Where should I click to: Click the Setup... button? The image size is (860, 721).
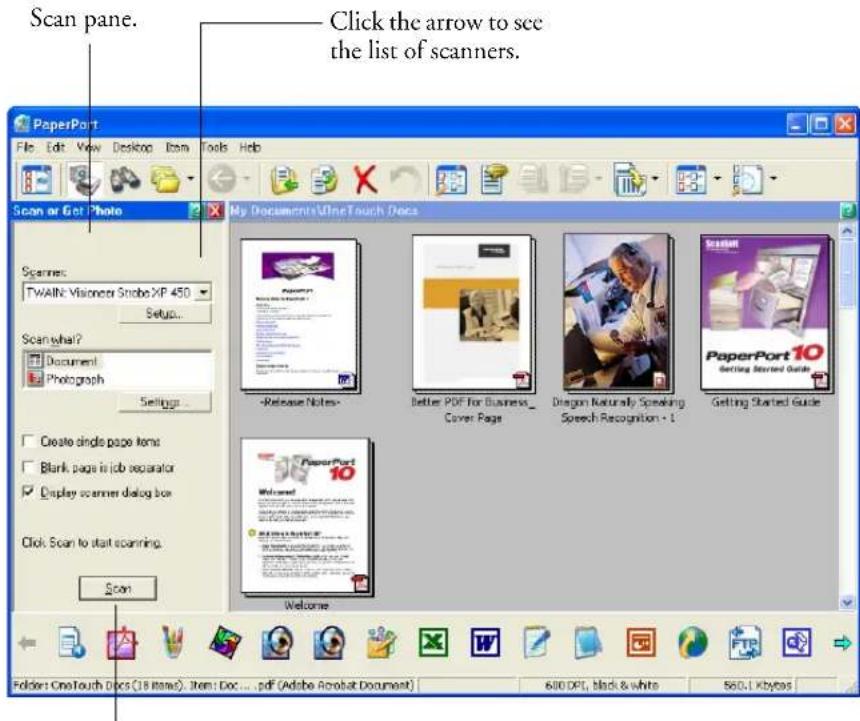(165, 313)
